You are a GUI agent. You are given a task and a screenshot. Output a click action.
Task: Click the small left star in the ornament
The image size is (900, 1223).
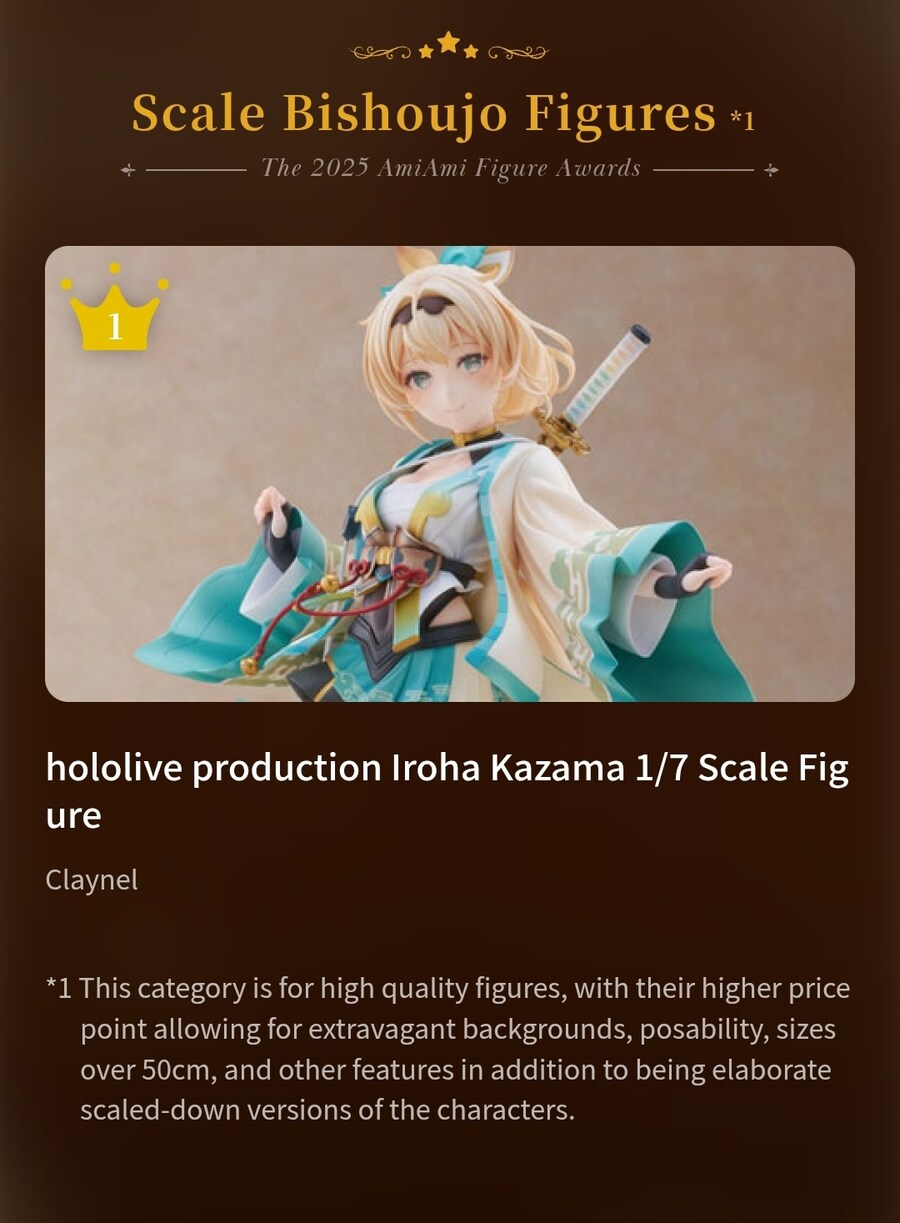[x=426, y=51]
